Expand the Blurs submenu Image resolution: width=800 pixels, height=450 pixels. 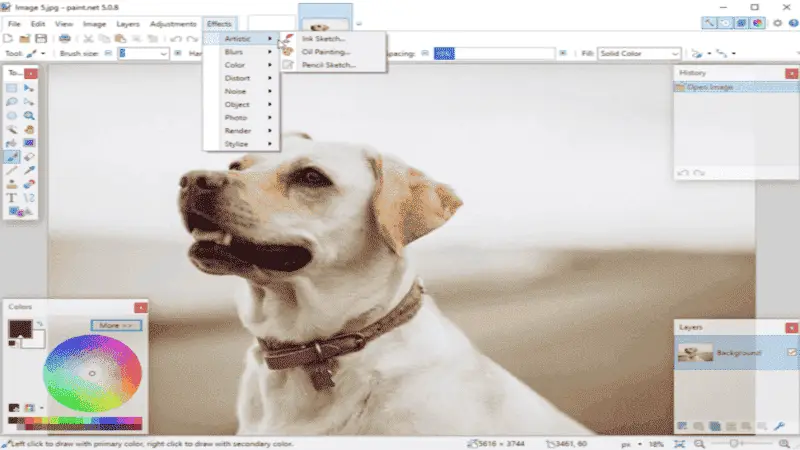241,52
